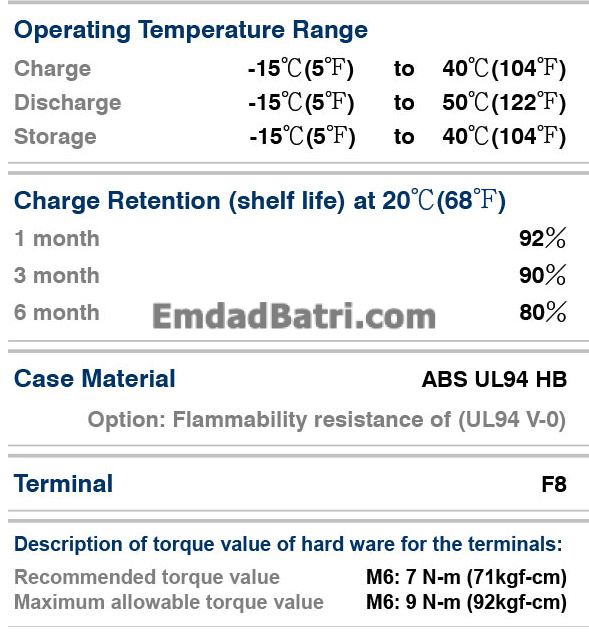Click the 50℃(122℉) discharge maximum value

point(504,102)
